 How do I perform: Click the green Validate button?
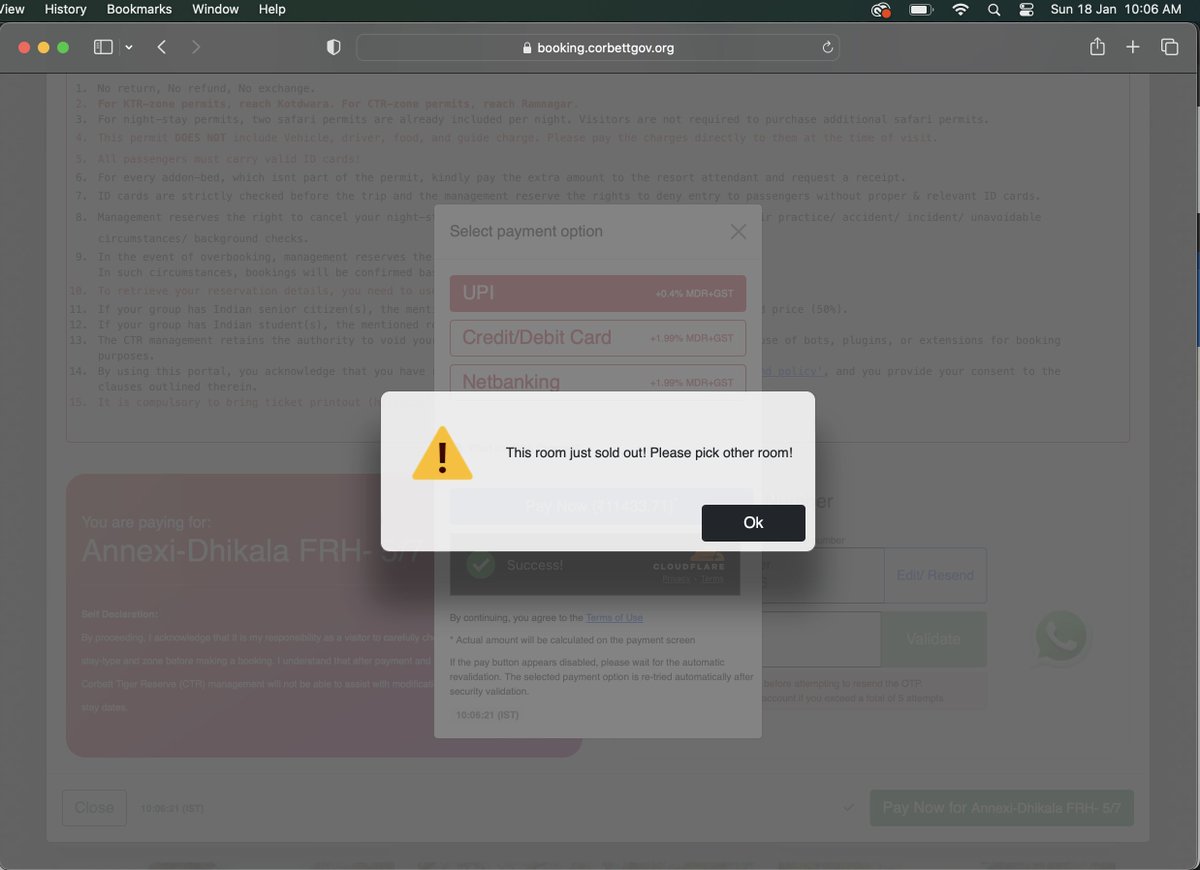[933, 639]
